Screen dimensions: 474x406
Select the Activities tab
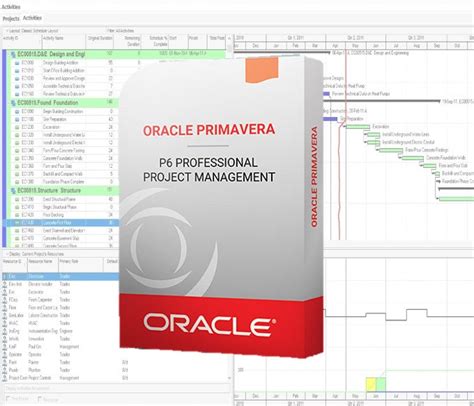click(x=32, y=18)
